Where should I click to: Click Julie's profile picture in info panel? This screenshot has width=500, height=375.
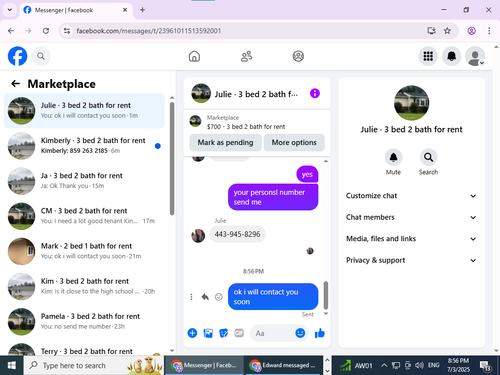411,103
